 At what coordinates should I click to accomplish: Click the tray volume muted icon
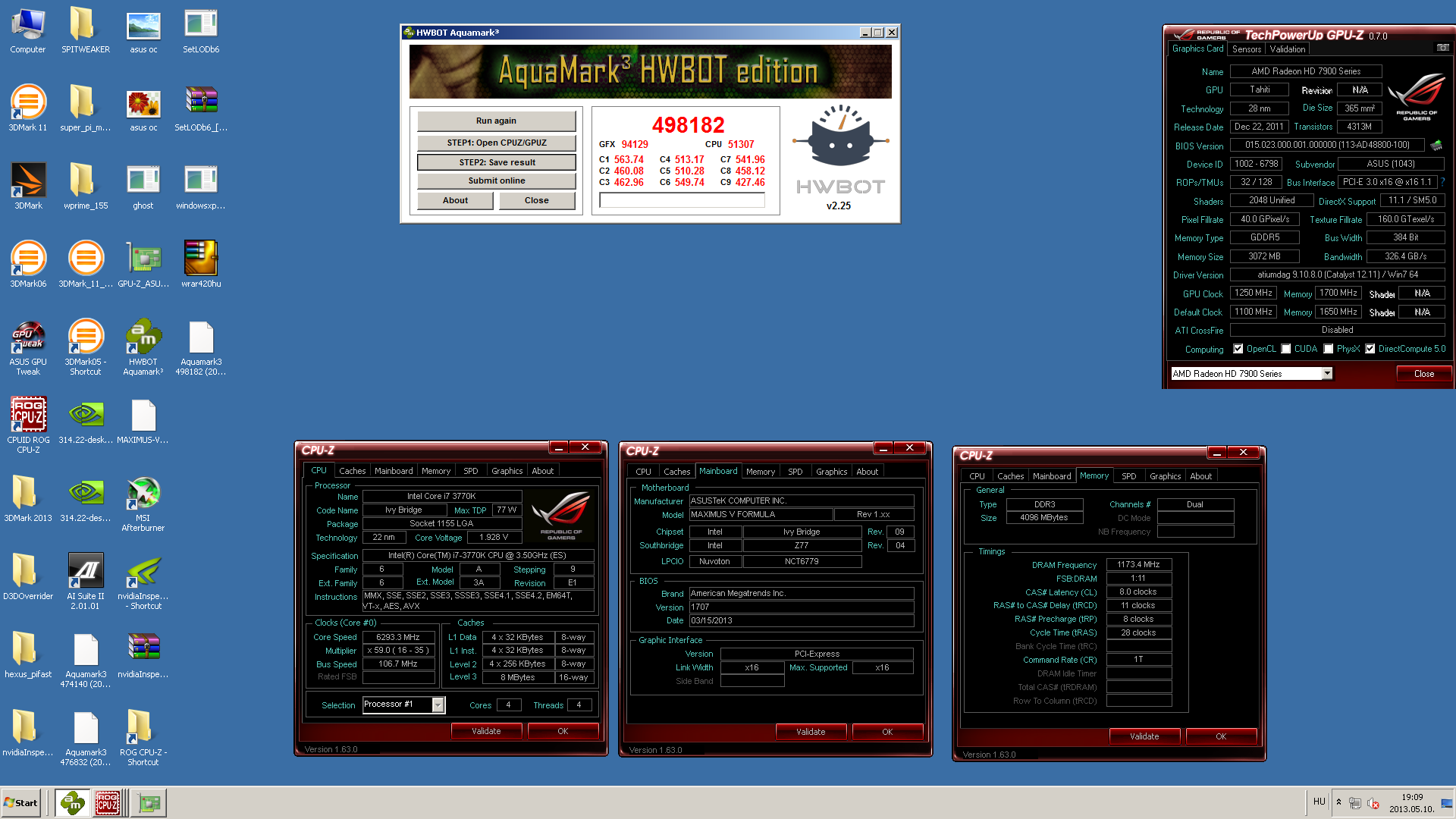(1373, 803)
